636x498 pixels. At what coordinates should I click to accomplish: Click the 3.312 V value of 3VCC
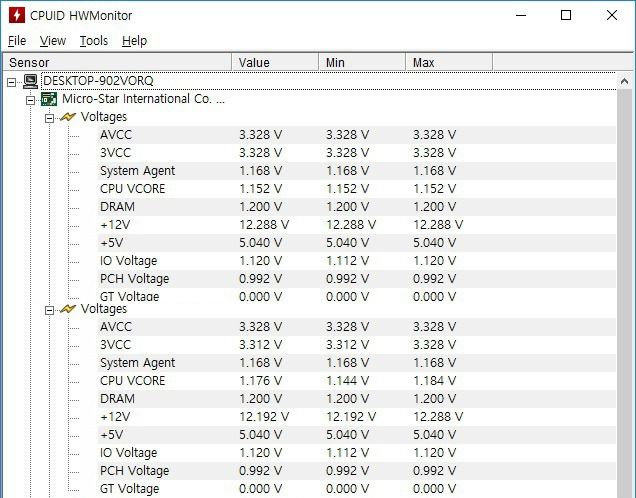click(x=260, y=345)
